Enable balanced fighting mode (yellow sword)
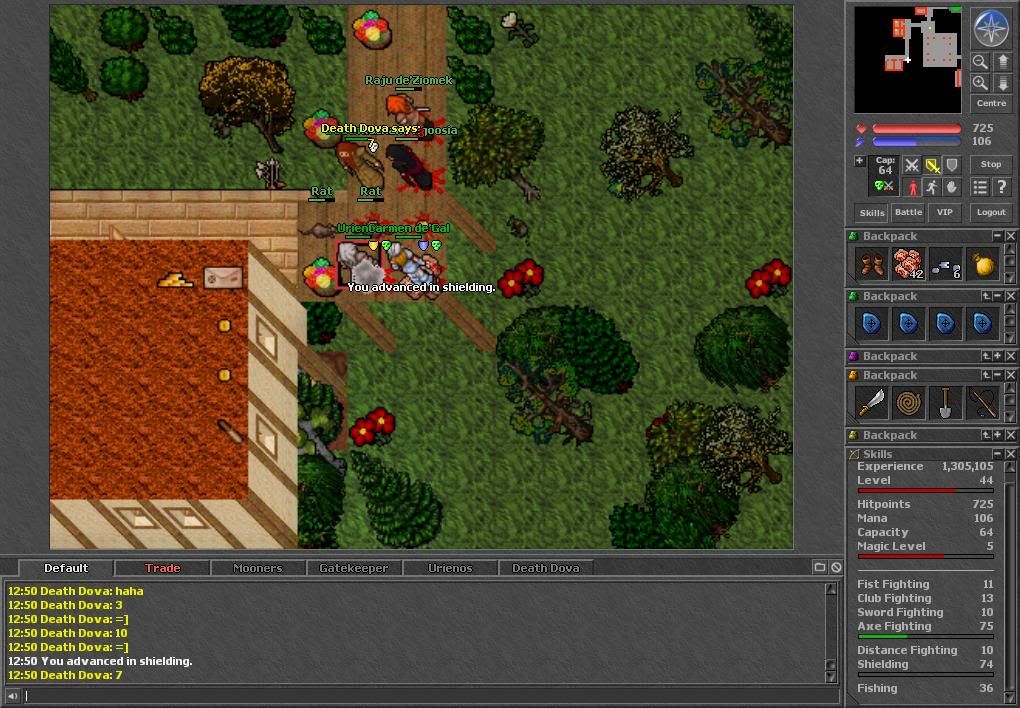The width and height of the screenshot is (1020, 708). pos(932,165)
